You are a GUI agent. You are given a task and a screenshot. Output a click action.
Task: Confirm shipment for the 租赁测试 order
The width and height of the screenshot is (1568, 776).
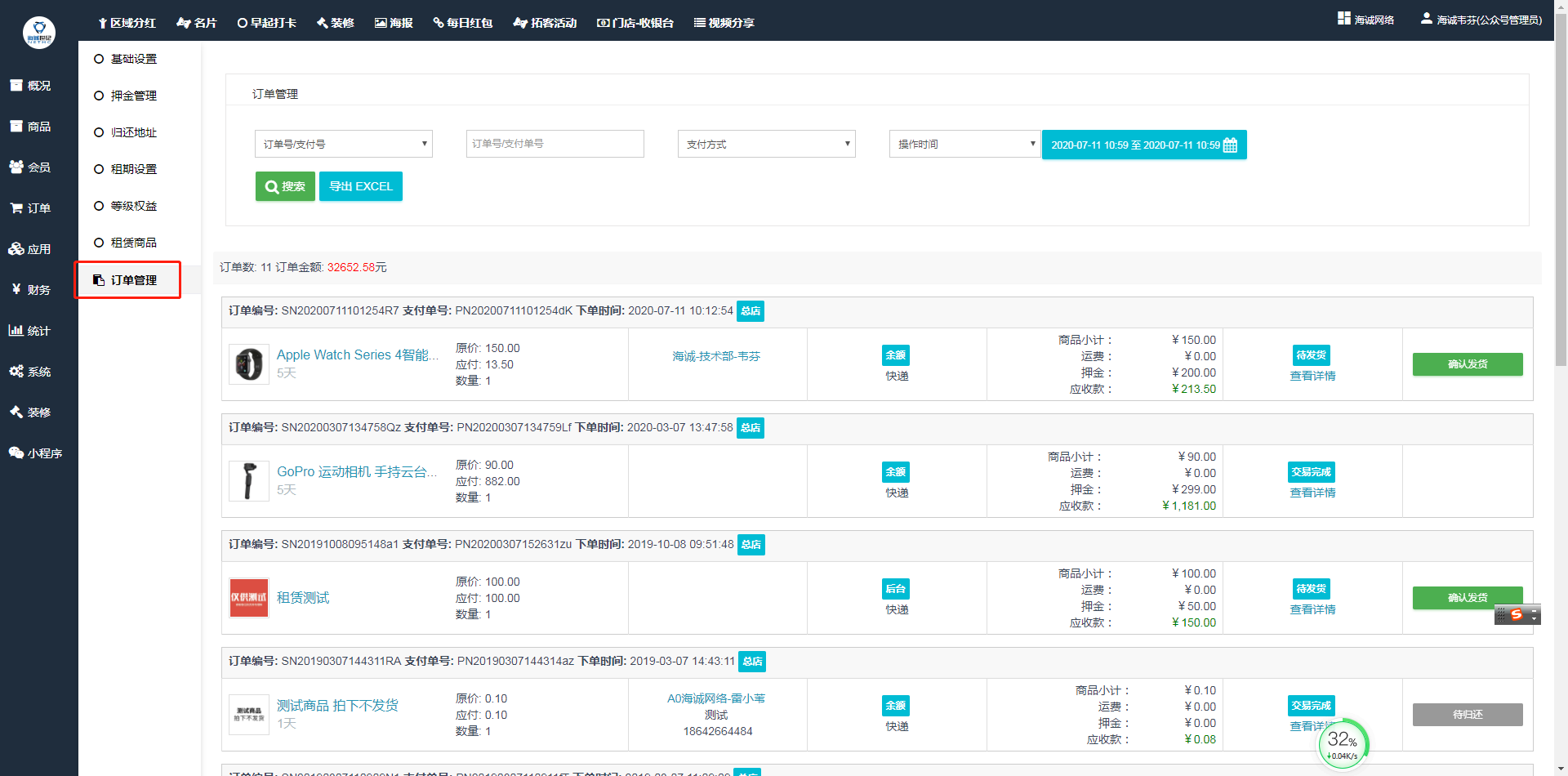(x=1468, y=598)
